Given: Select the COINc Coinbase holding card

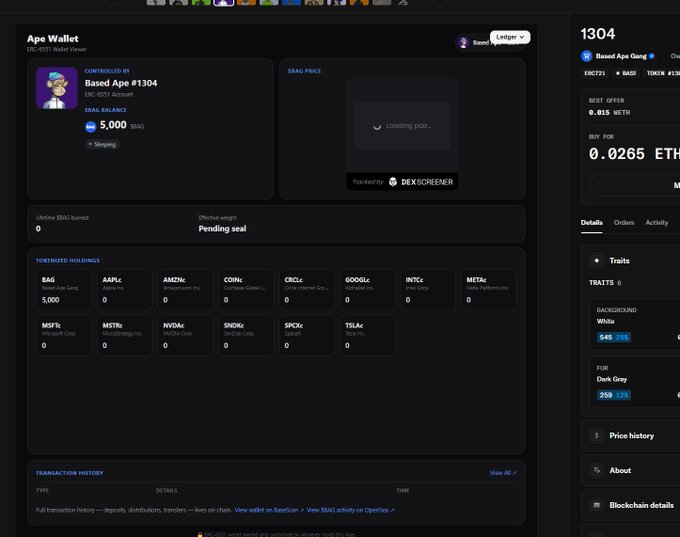Looking at the screenshot, I should click(x=246, y=290).
